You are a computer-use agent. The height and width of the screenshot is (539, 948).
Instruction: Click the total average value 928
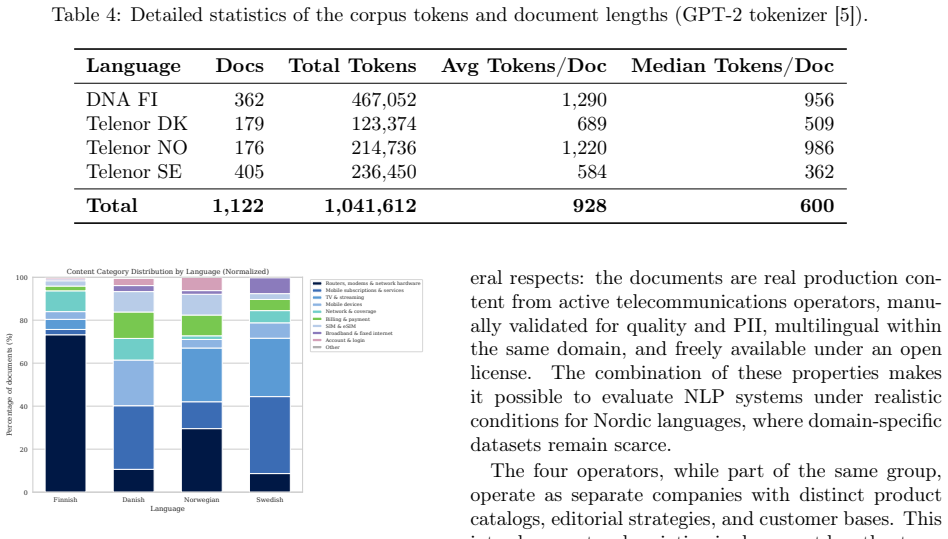tap(589, 205)
